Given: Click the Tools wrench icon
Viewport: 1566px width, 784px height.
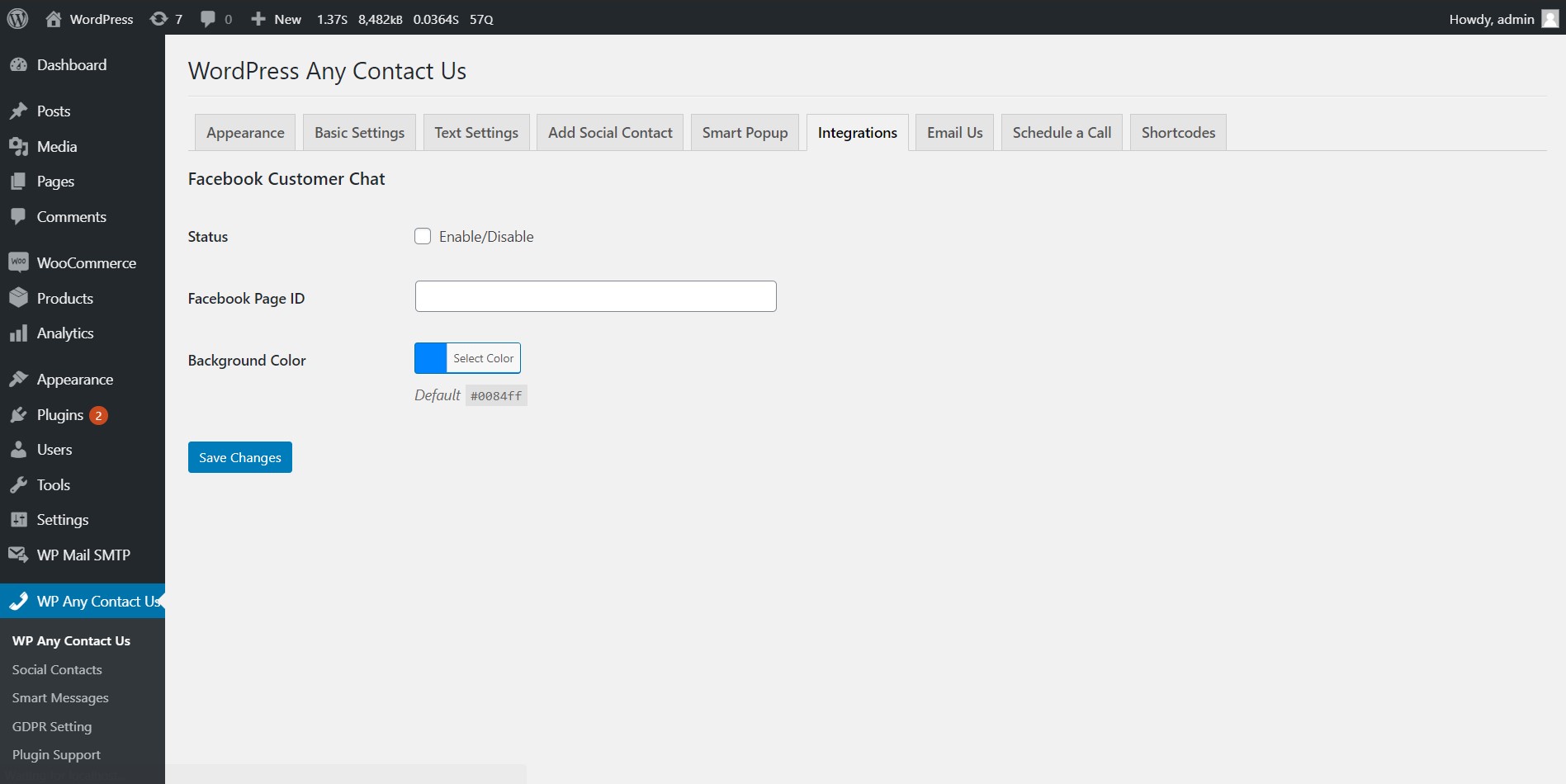Looking at the screenshot, I should pos(18,485).
